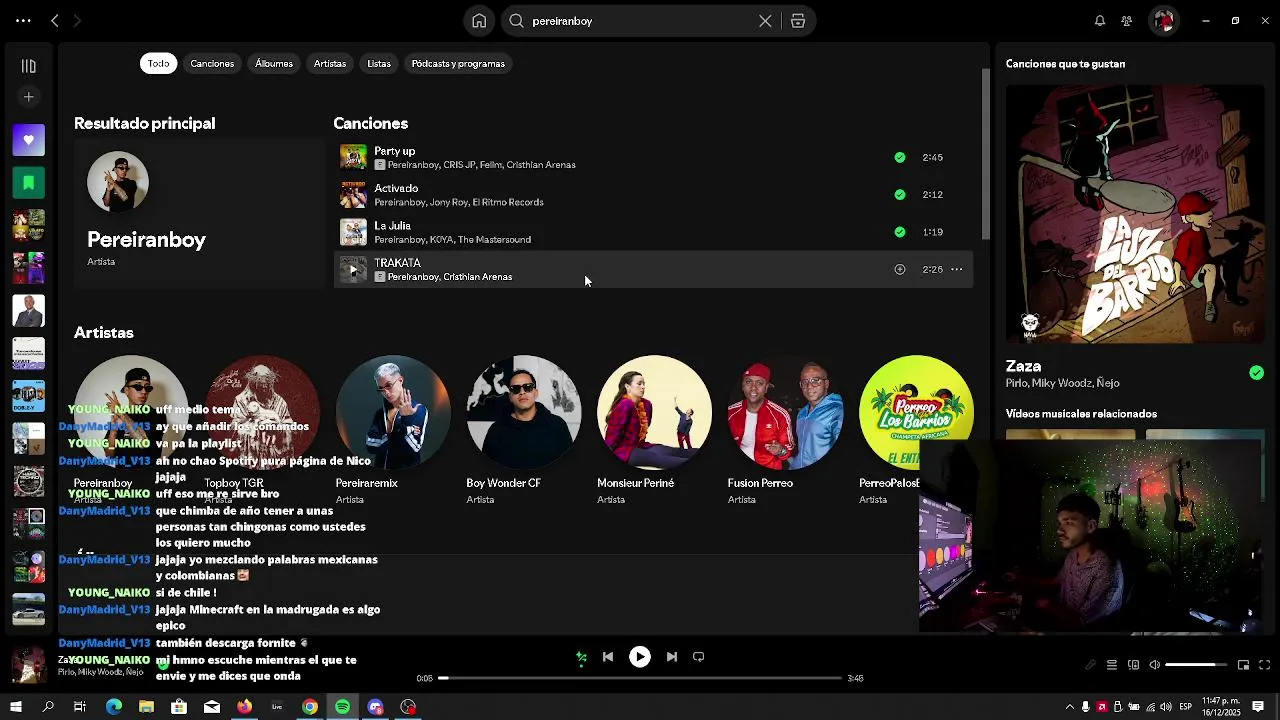The width and height of the screenshot is (1280, 720).
Task: Toggle saved checkmark for Zaza
Action: [1256, 373]
